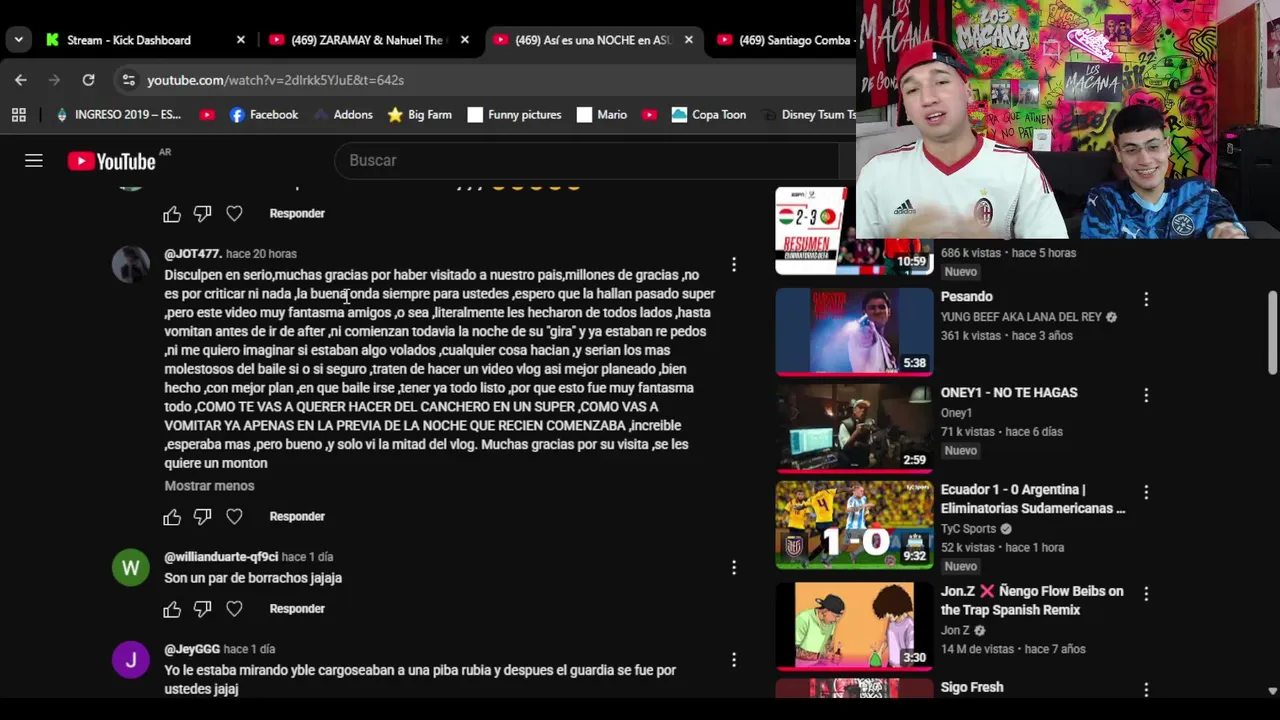Close the Así es una NOCHE tab
Screen dimensions: 1280x720
[689, 40]
